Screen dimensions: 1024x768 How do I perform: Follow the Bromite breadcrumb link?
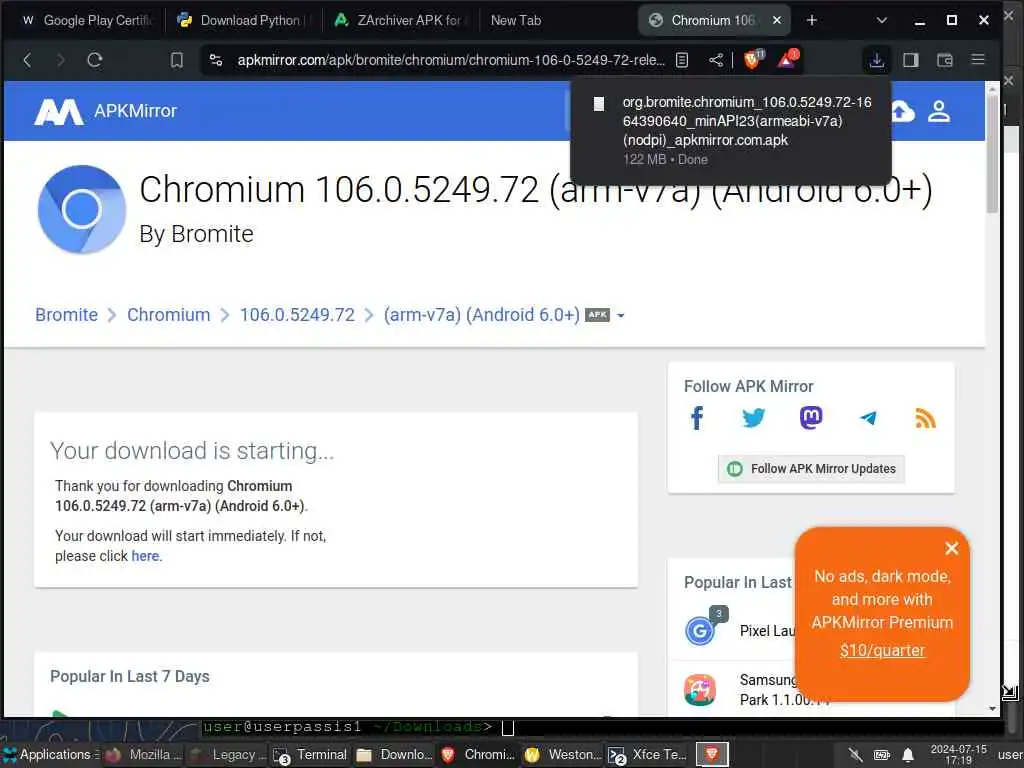point(67,315)
